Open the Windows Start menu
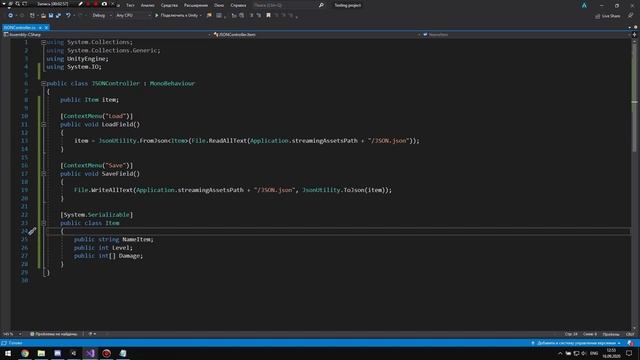 [8, 353]
